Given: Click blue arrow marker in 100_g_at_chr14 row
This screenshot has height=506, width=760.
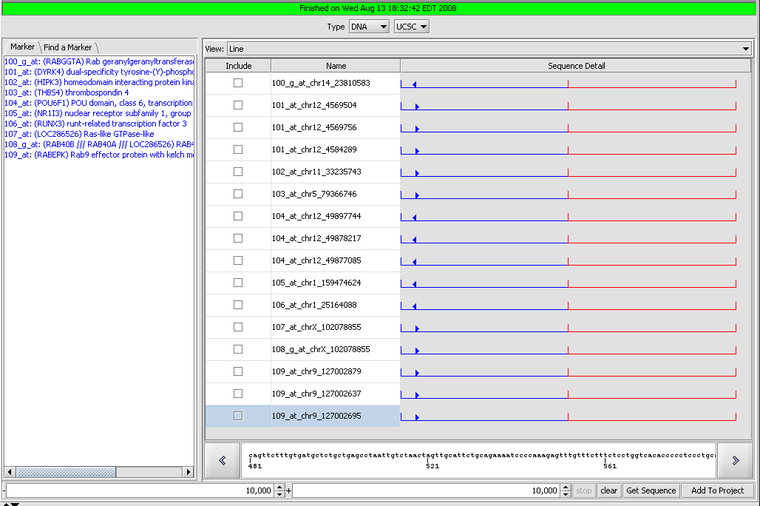Looking at the screenshot, I should (415, 83).
